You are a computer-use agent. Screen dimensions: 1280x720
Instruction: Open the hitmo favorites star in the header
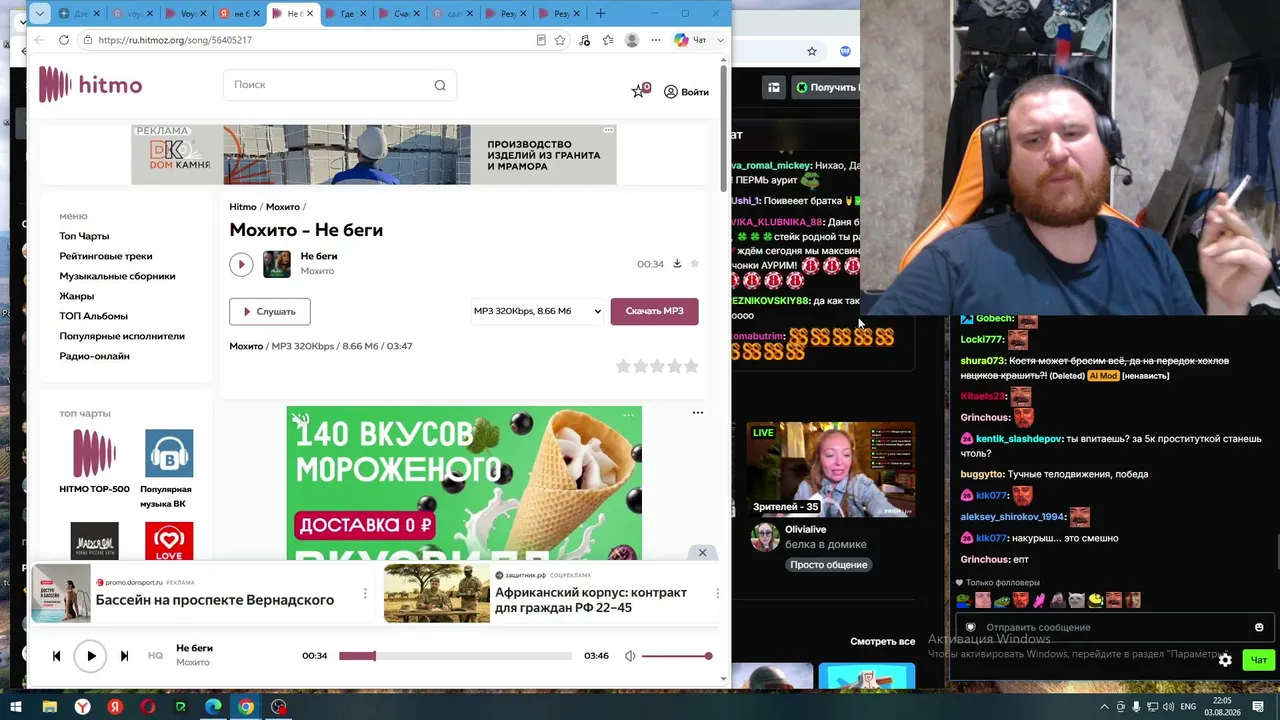coord(640,91)
